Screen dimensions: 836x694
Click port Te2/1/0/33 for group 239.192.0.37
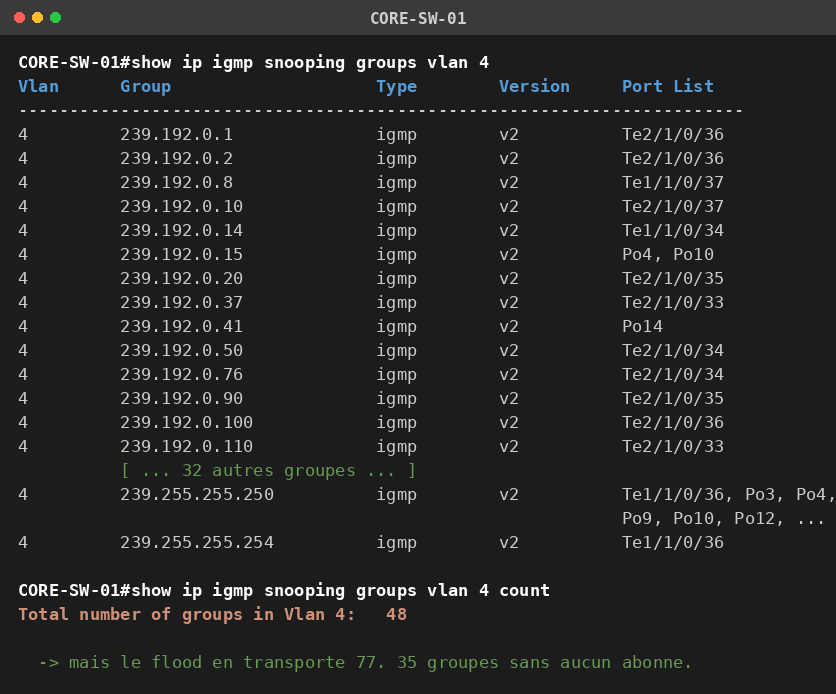(x=673, y=302)
